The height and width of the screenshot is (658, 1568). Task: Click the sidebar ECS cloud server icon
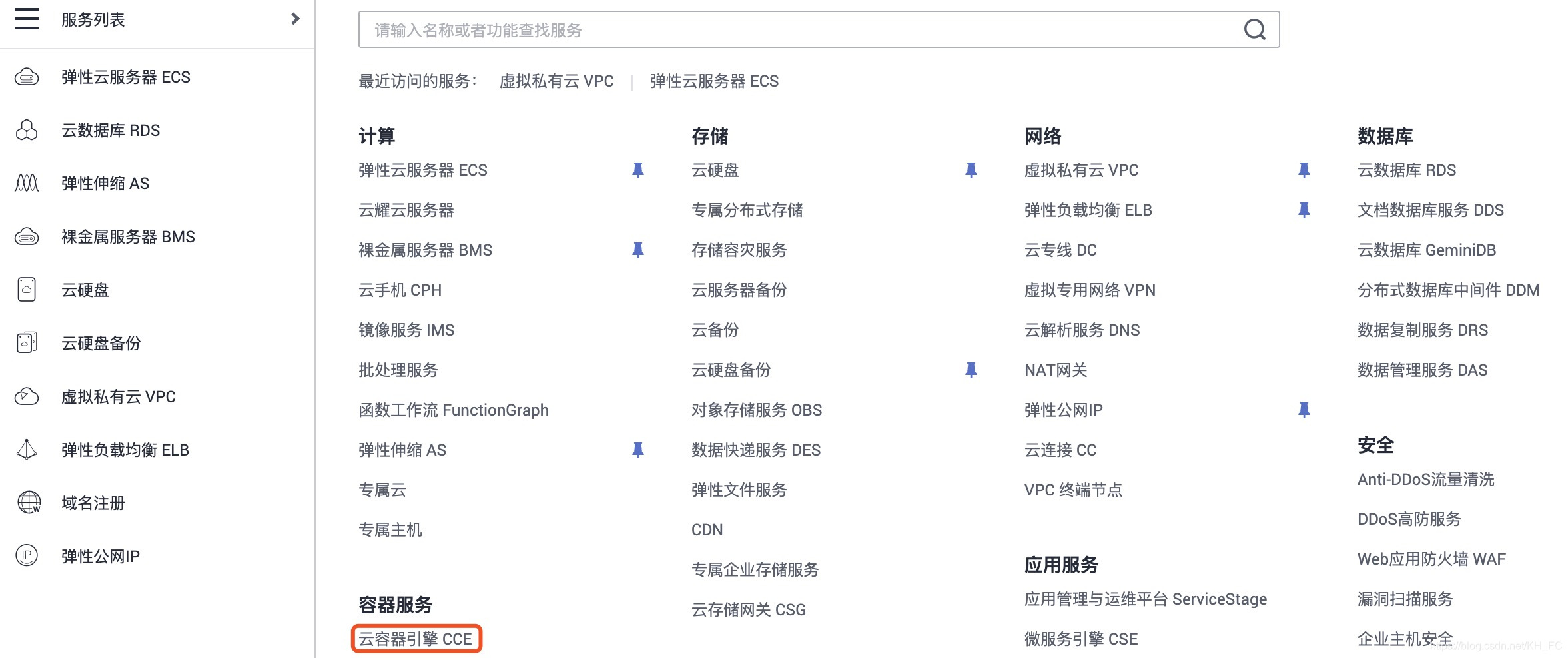[27, 77]
